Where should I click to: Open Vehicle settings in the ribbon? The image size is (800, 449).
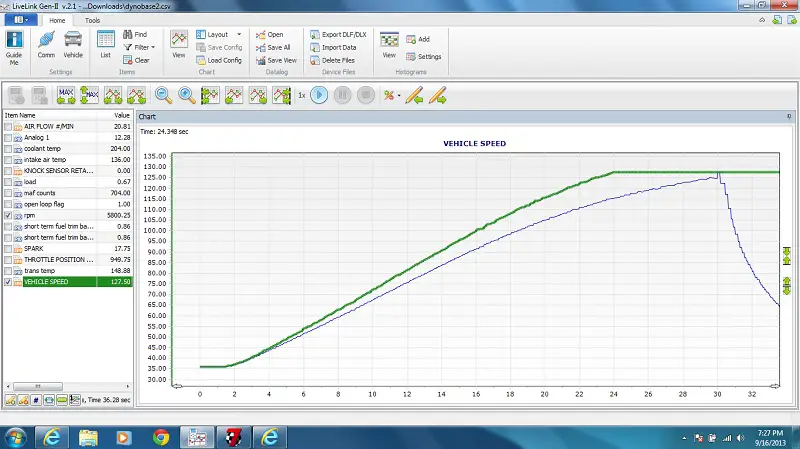[x=73, y=45]
